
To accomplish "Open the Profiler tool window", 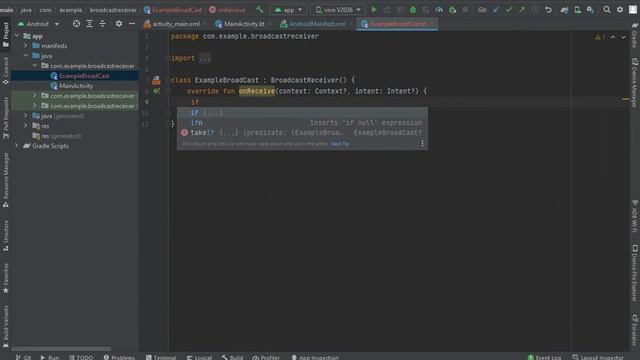I will coord(266,357).
